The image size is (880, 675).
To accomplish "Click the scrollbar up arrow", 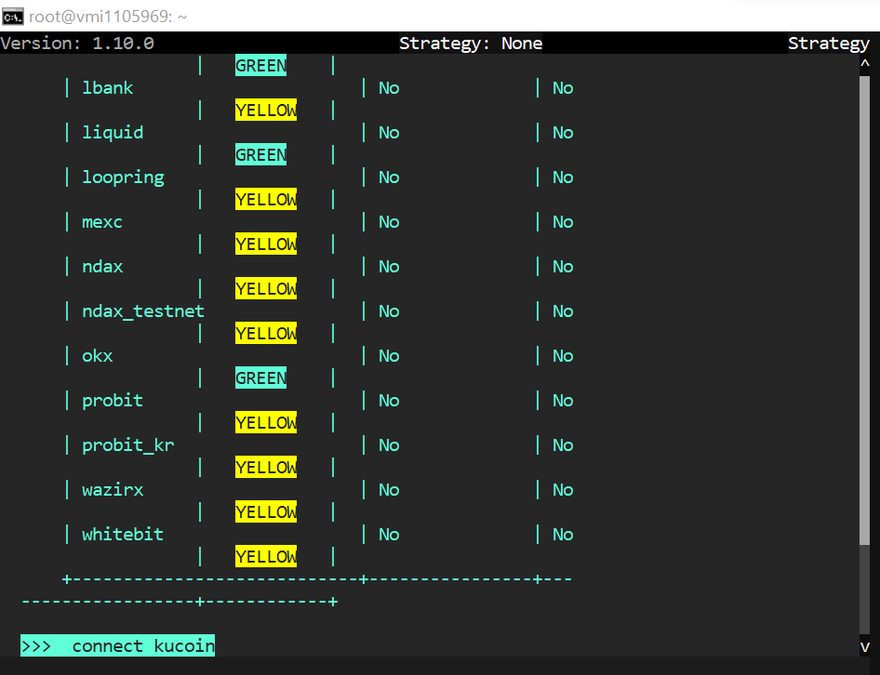I will pyautogui.click(x=865, y=64).
